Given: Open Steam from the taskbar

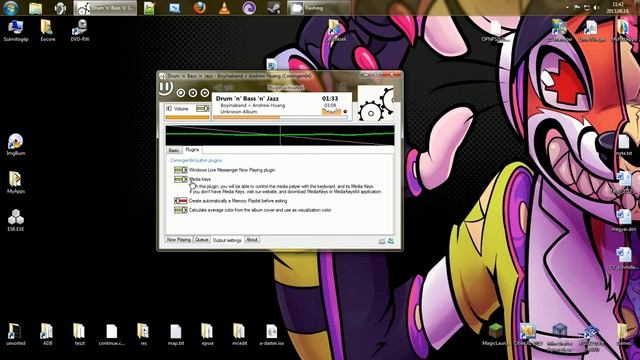Looking at the screenshot, I should point(274,8).
